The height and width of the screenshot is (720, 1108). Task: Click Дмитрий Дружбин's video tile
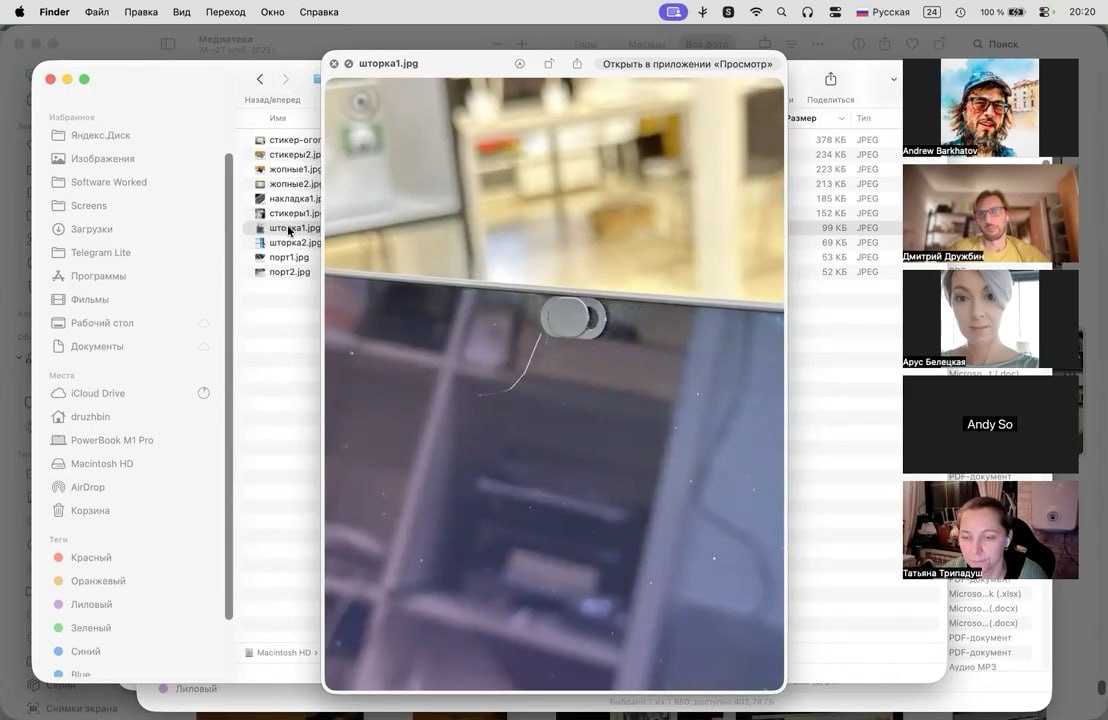(x=990, y=213)
